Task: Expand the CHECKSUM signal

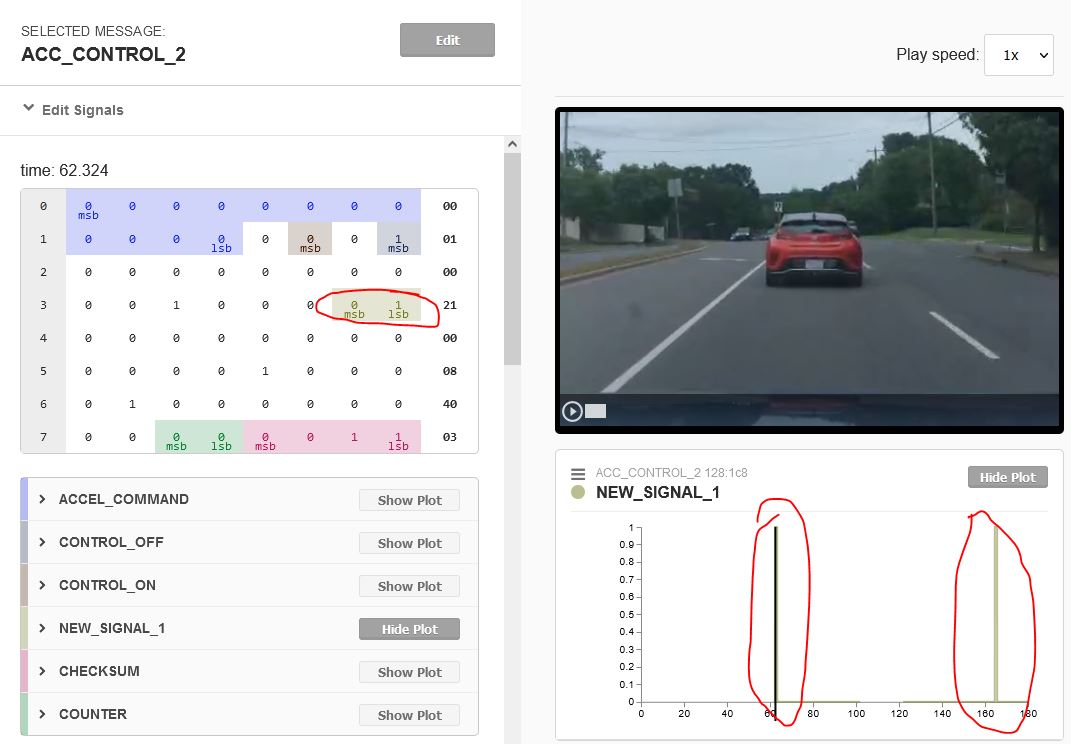Action: click(41, 671)
